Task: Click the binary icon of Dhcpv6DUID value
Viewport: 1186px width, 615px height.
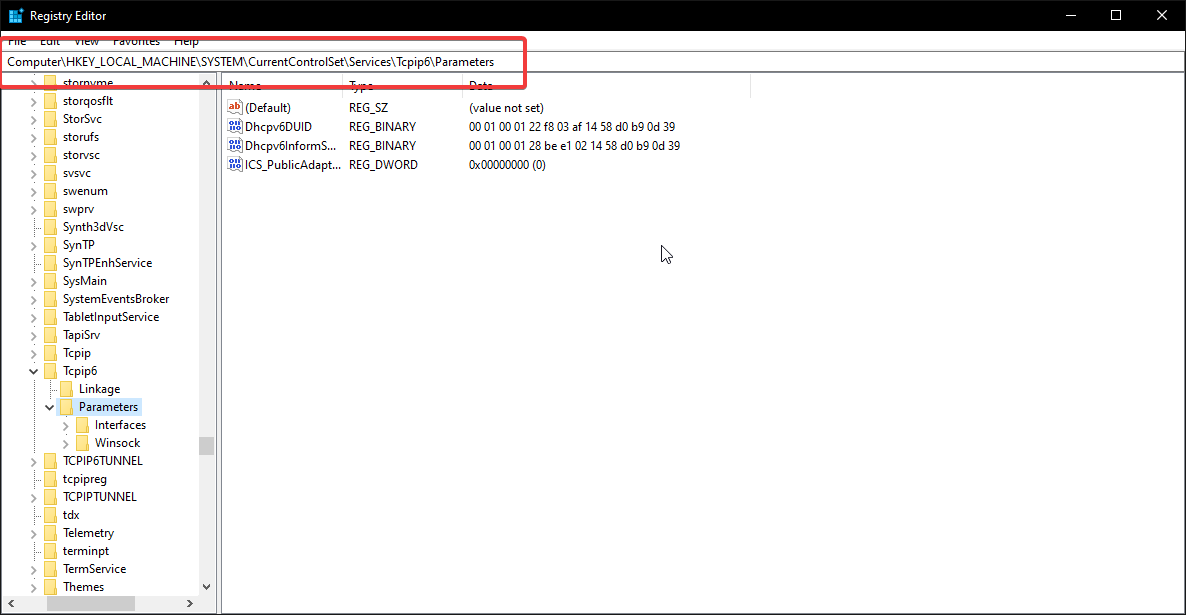Action: point(234,126)
